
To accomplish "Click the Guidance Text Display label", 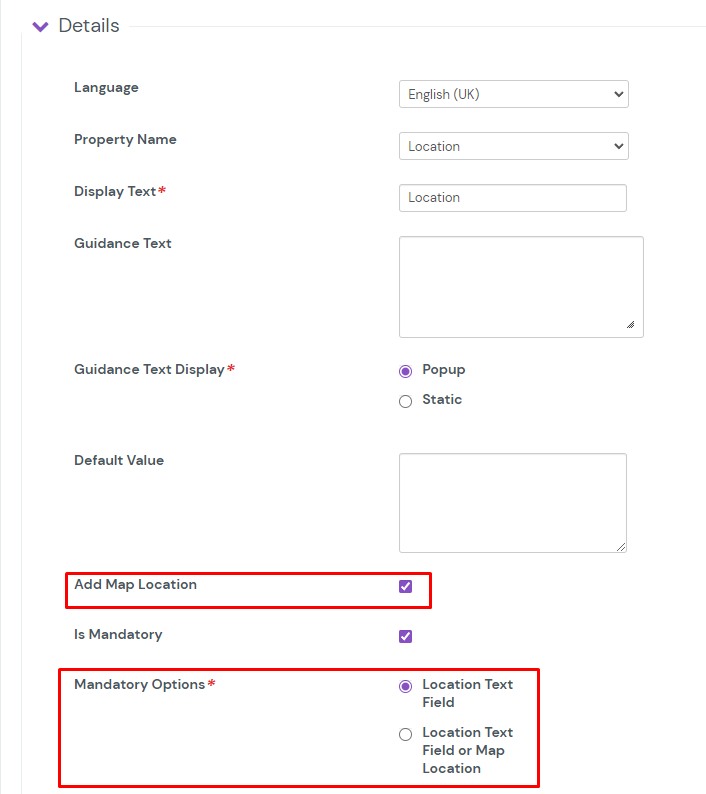I will (149, 369).
